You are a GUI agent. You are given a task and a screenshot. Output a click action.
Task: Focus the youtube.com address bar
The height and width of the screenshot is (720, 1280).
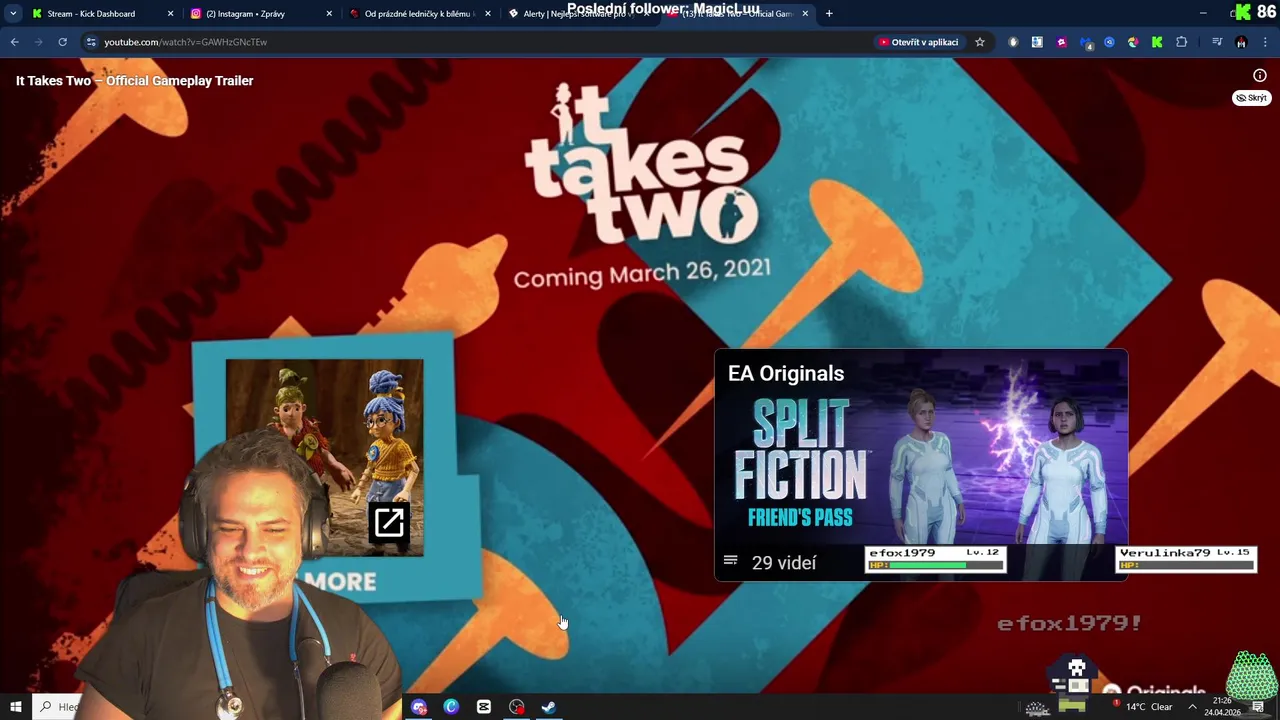tap(480, 42)
